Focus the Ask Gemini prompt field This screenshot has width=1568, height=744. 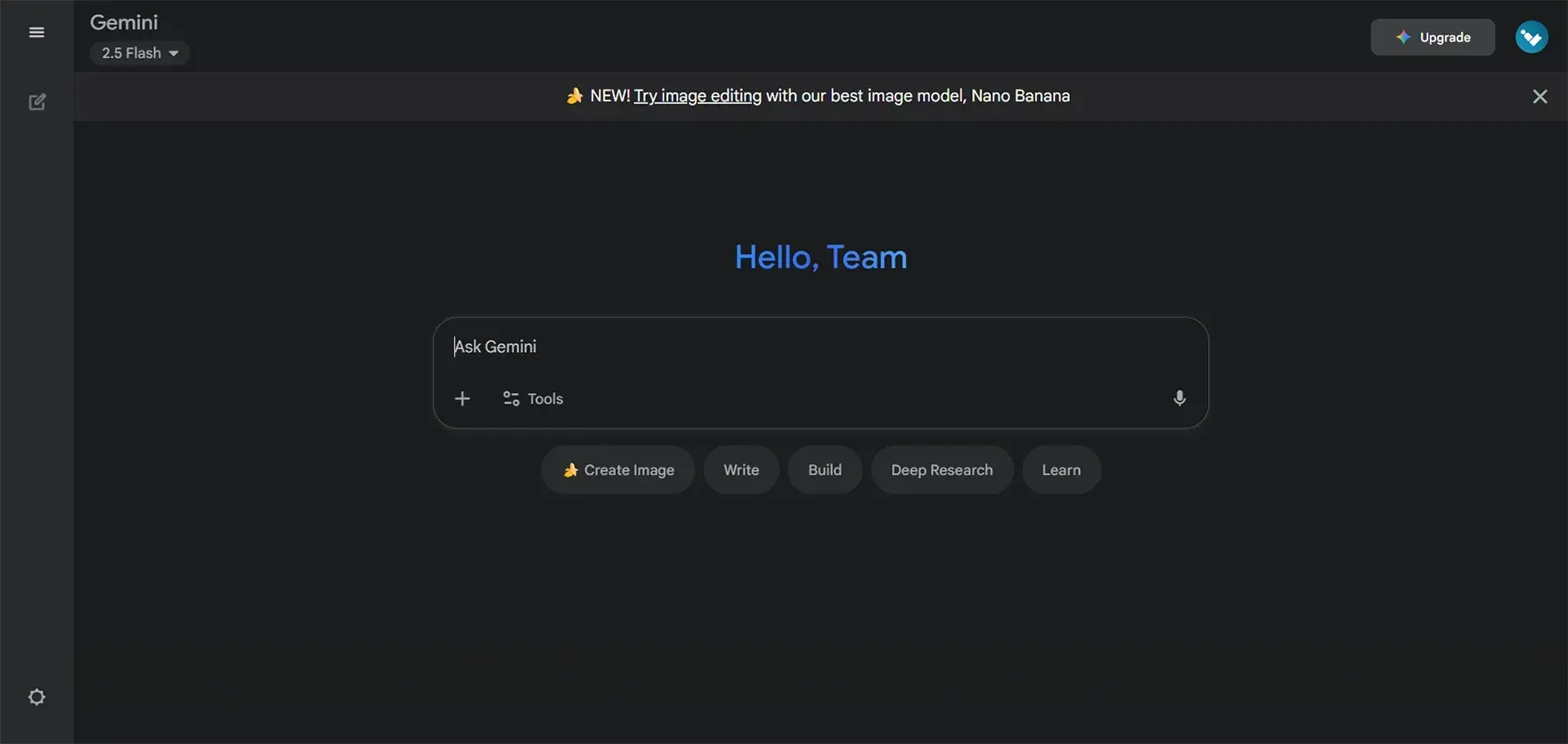802,347
